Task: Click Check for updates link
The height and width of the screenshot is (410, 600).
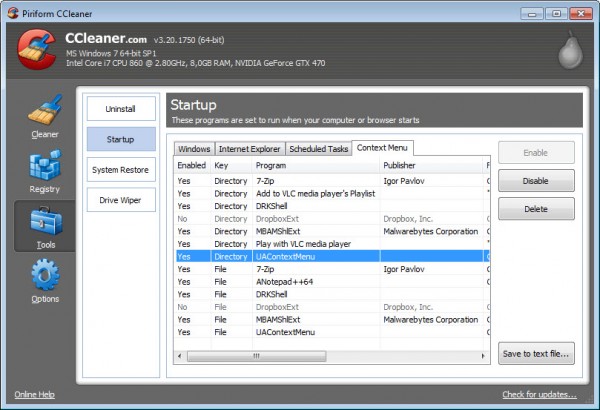Action: tap(540, 394)
